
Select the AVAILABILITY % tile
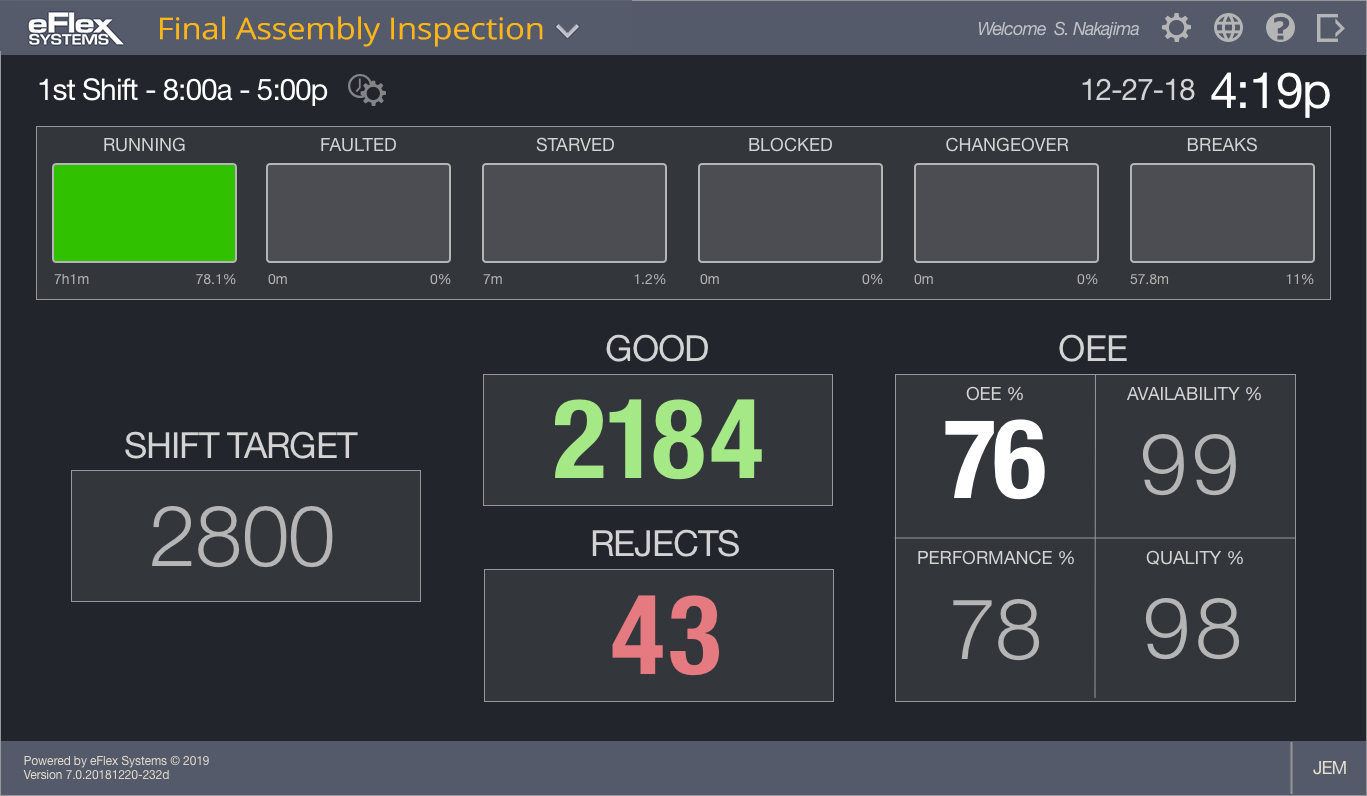(x=1195, y=457)
